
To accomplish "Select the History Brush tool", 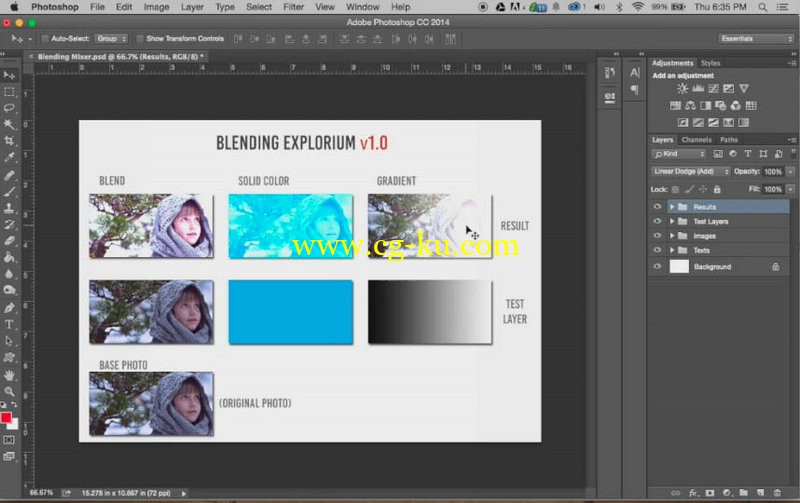I will click(9, 224).
